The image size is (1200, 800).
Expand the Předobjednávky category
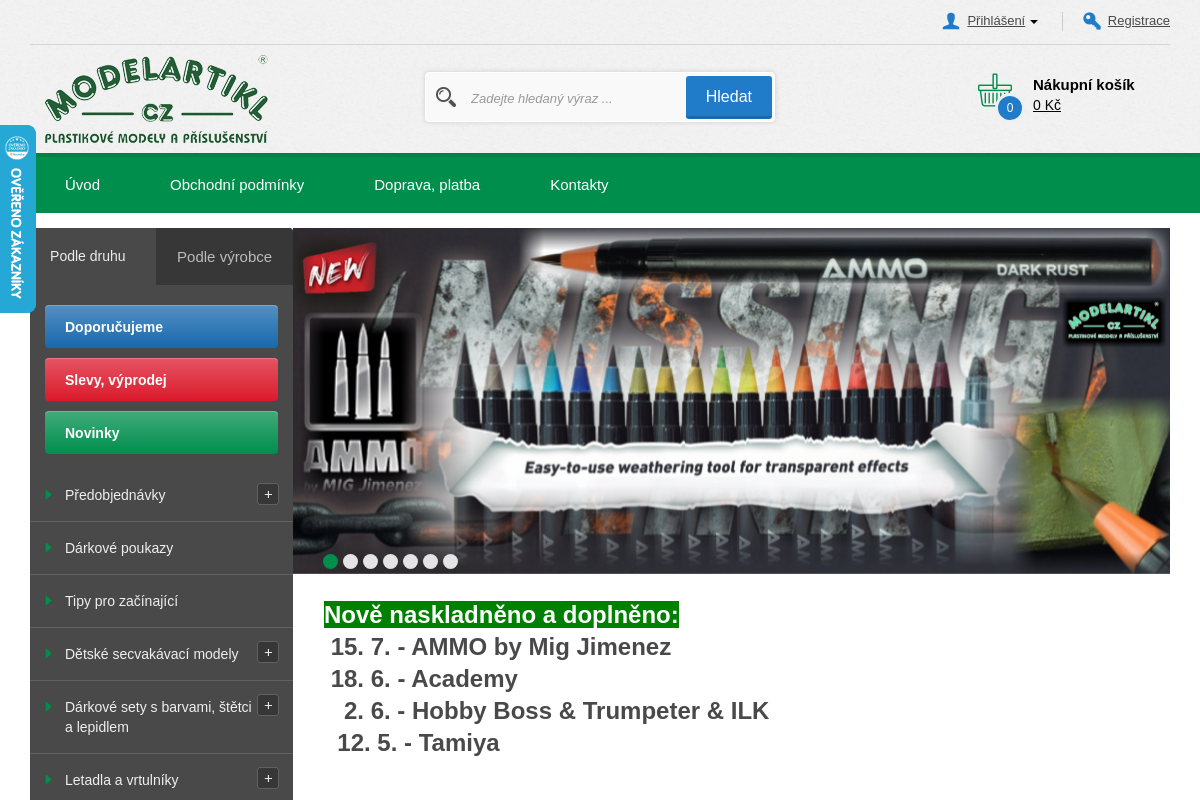tap(268, 494)
